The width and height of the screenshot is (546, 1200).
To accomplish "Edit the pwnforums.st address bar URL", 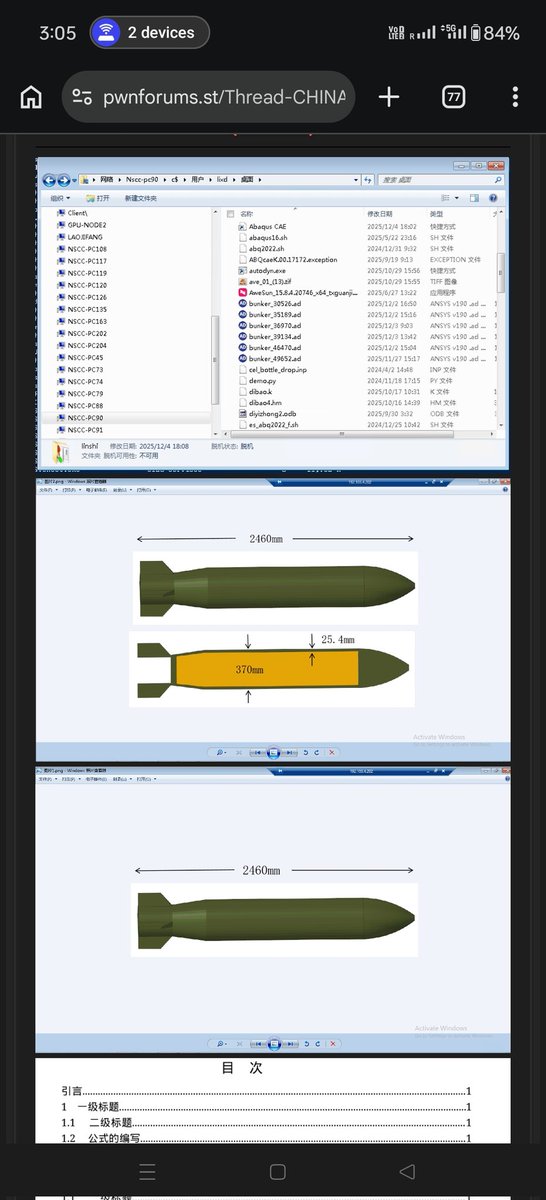I will pyautogui.click(x=224, y=97).
